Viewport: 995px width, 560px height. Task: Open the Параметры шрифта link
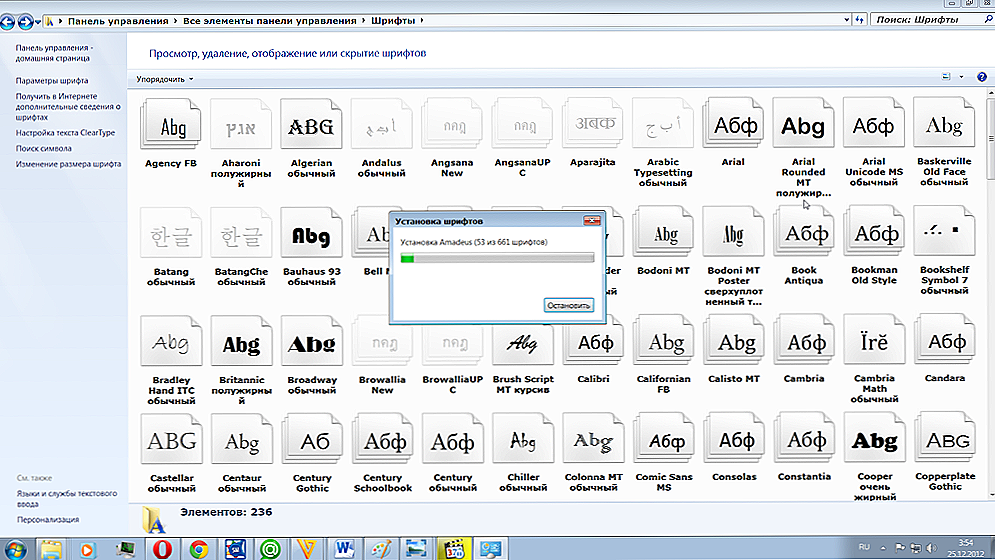[x=52, y=81]
